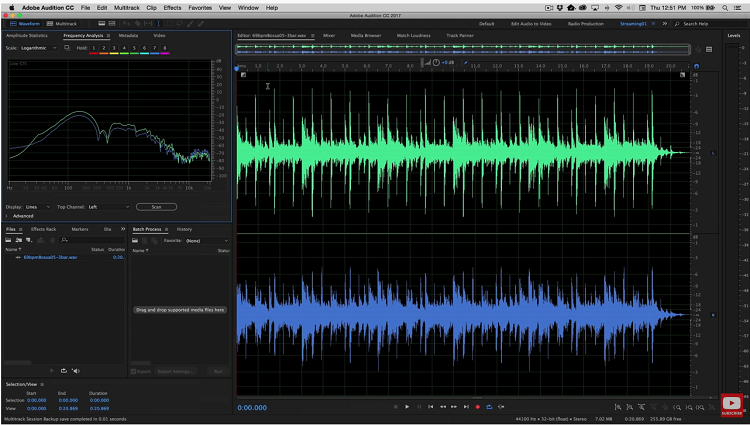750x425 pixels.
Task: Open Files panel menu icon
Action: click(21, 229)
